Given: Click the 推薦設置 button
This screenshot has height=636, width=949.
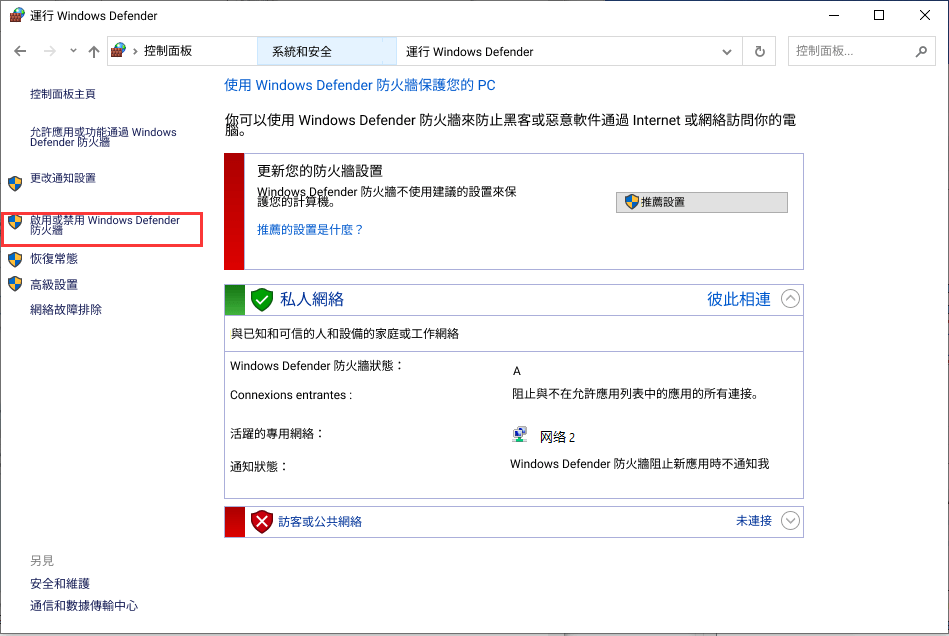Looking at the screenshot, I should pos(702,202).
